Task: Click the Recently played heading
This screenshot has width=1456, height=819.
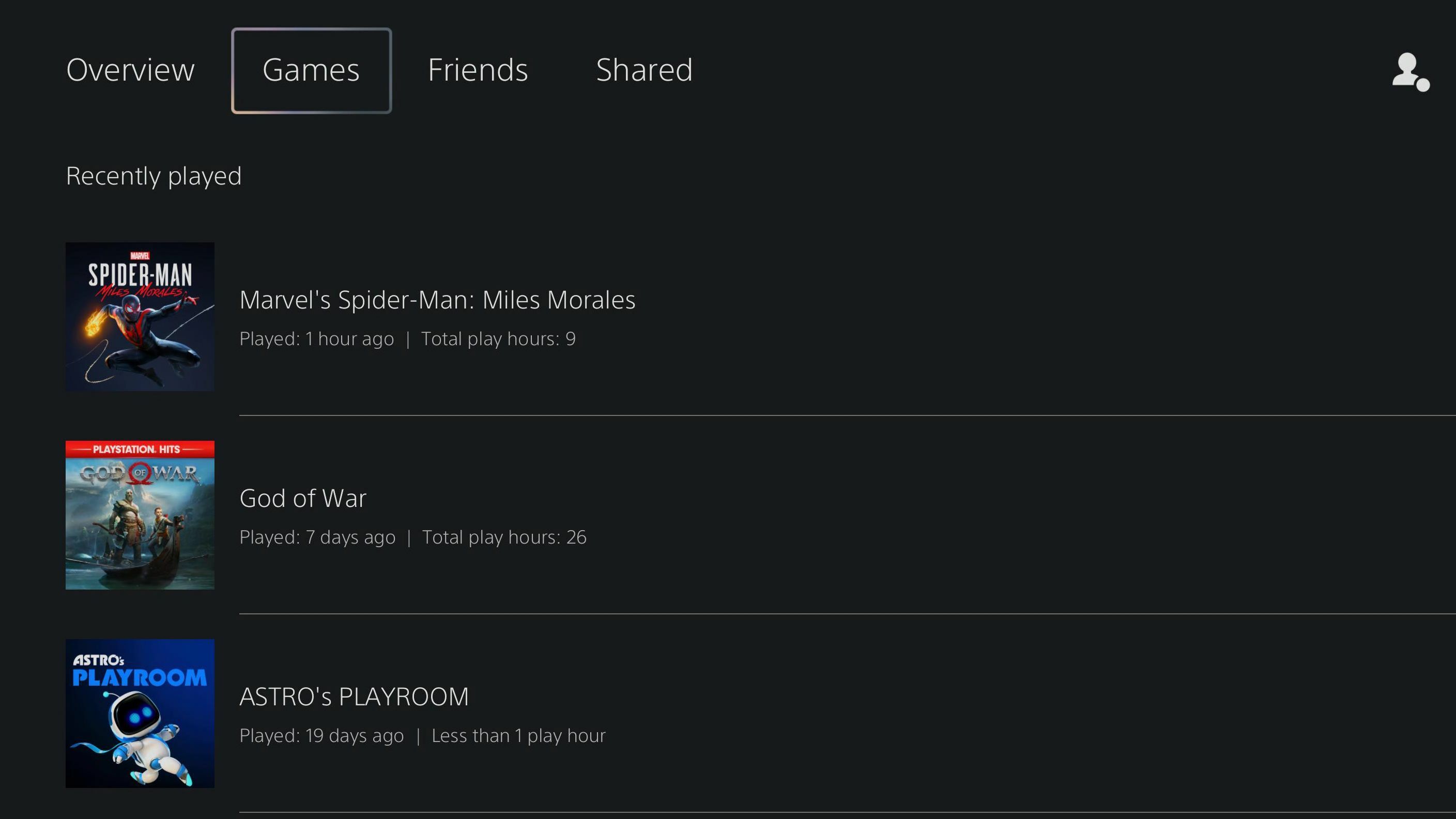Action: click(154, 176)
